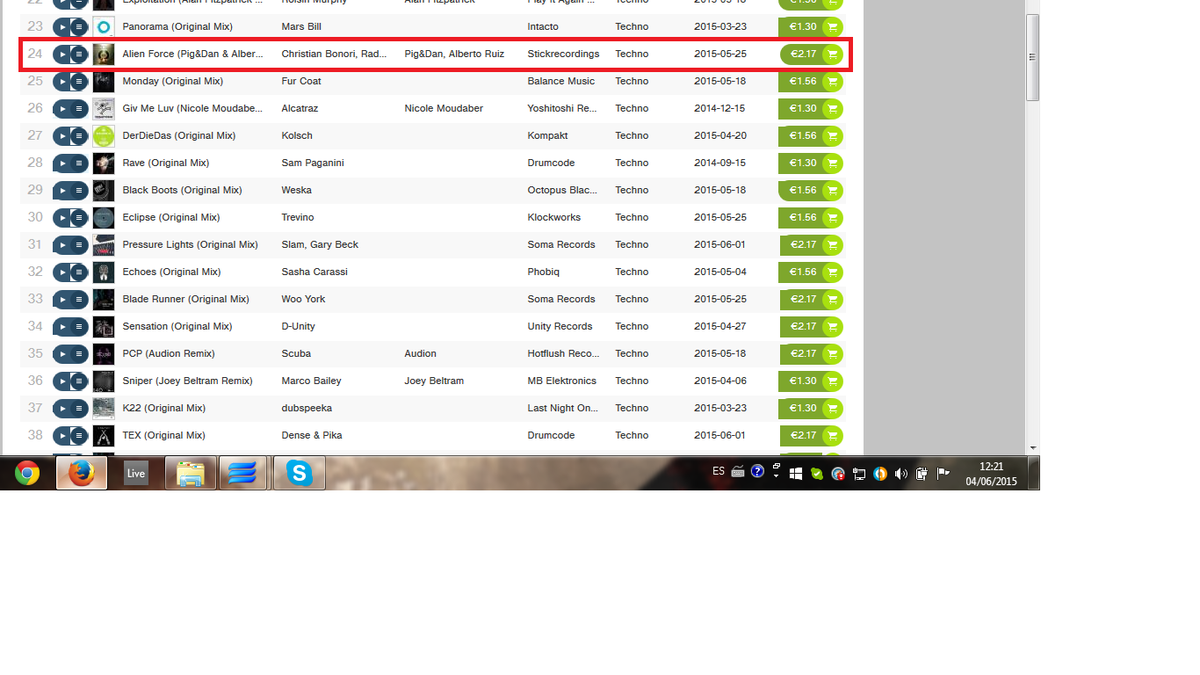Open the power plug tray icon
1200x675 pixels.
tap(922, 474)
